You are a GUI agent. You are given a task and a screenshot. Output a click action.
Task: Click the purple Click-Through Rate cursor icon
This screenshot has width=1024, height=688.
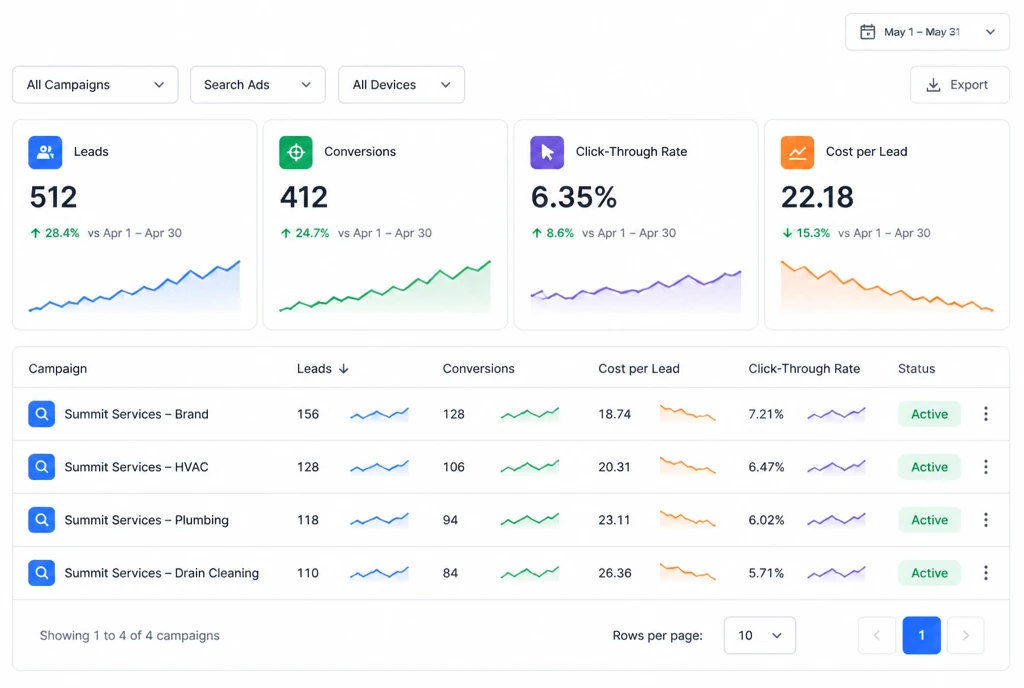[x=547, y=152]
